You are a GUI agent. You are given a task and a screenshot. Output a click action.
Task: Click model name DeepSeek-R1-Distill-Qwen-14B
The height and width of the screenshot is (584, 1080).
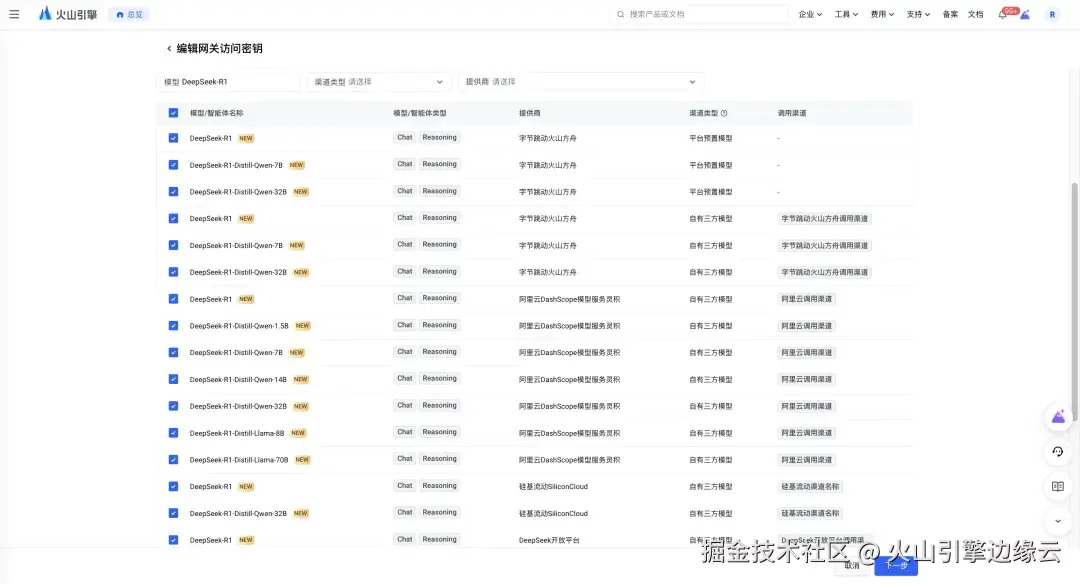[x=238, y=379]
